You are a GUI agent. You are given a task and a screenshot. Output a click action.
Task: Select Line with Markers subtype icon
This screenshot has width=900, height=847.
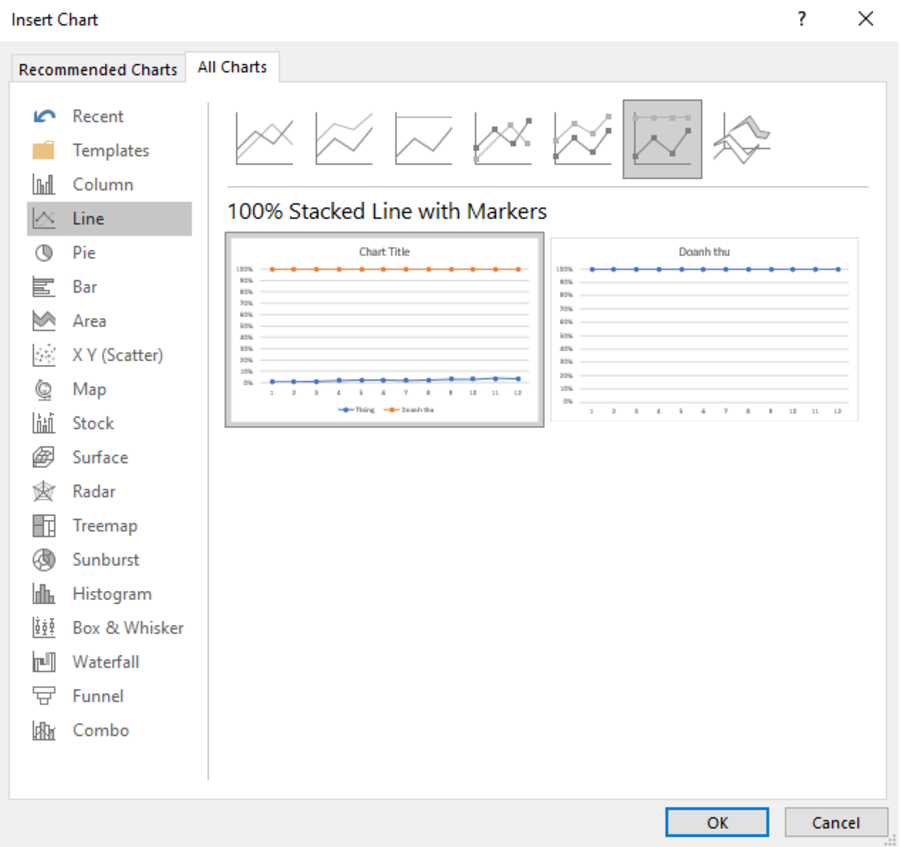(503, 139)
